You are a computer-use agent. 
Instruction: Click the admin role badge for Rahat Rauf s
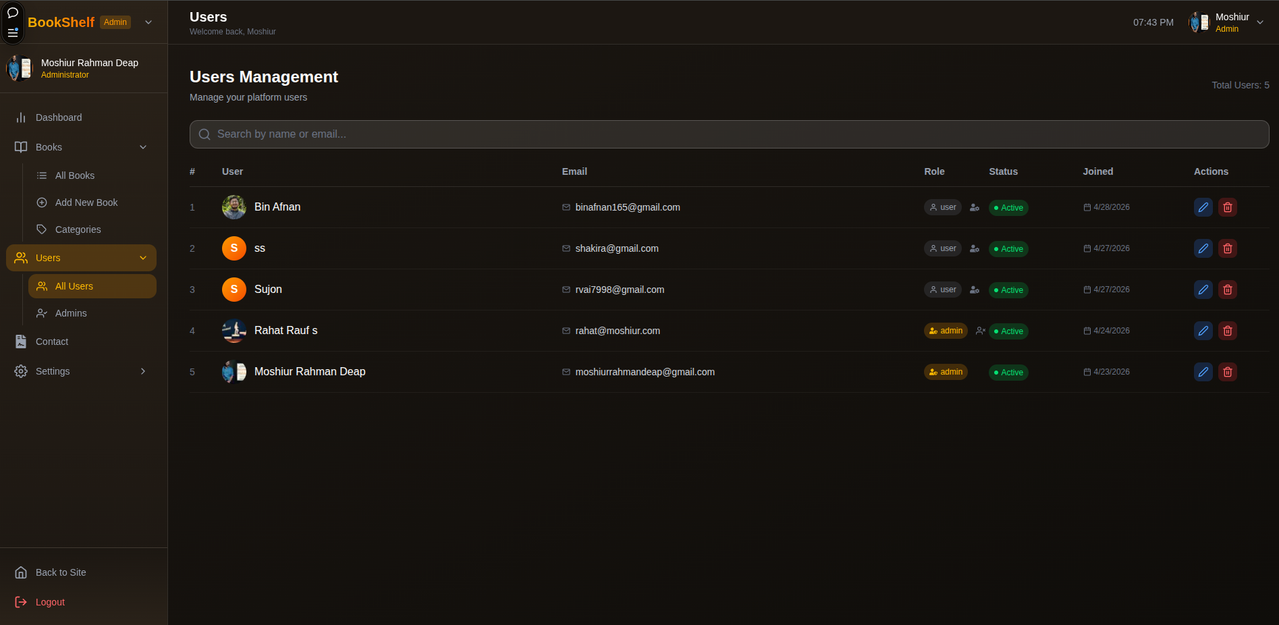coord(946,330)
